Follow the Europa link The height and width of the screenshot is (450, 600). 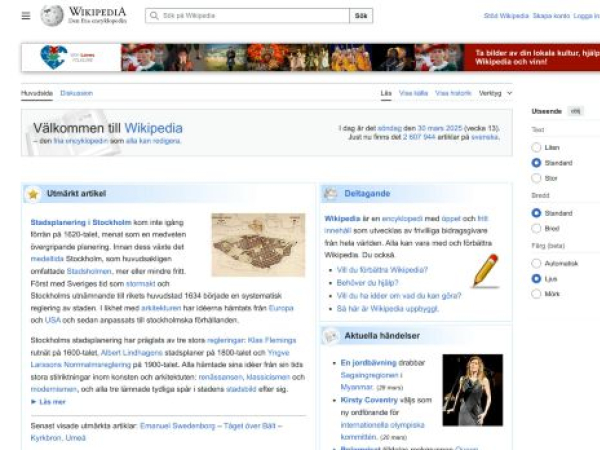(281, 308)
